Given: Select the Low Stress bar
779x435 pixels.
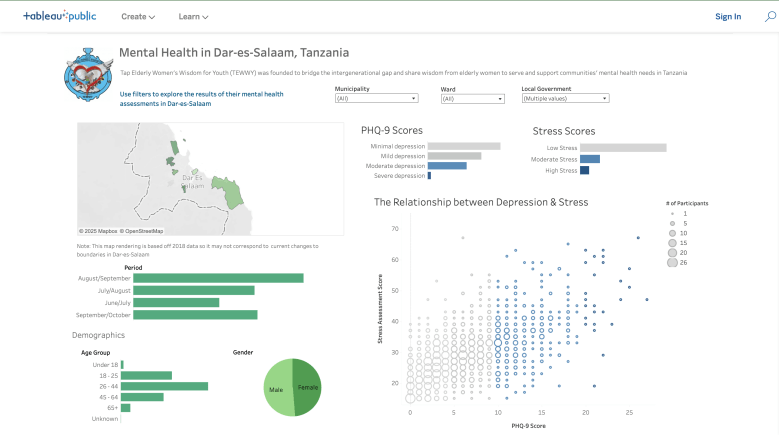Looking at the screenshot, I should tap(622, 148).
